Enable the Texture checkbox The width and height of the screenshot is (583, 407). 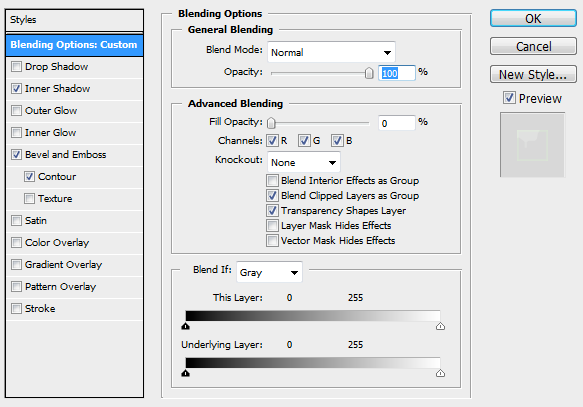pos(29,198)
